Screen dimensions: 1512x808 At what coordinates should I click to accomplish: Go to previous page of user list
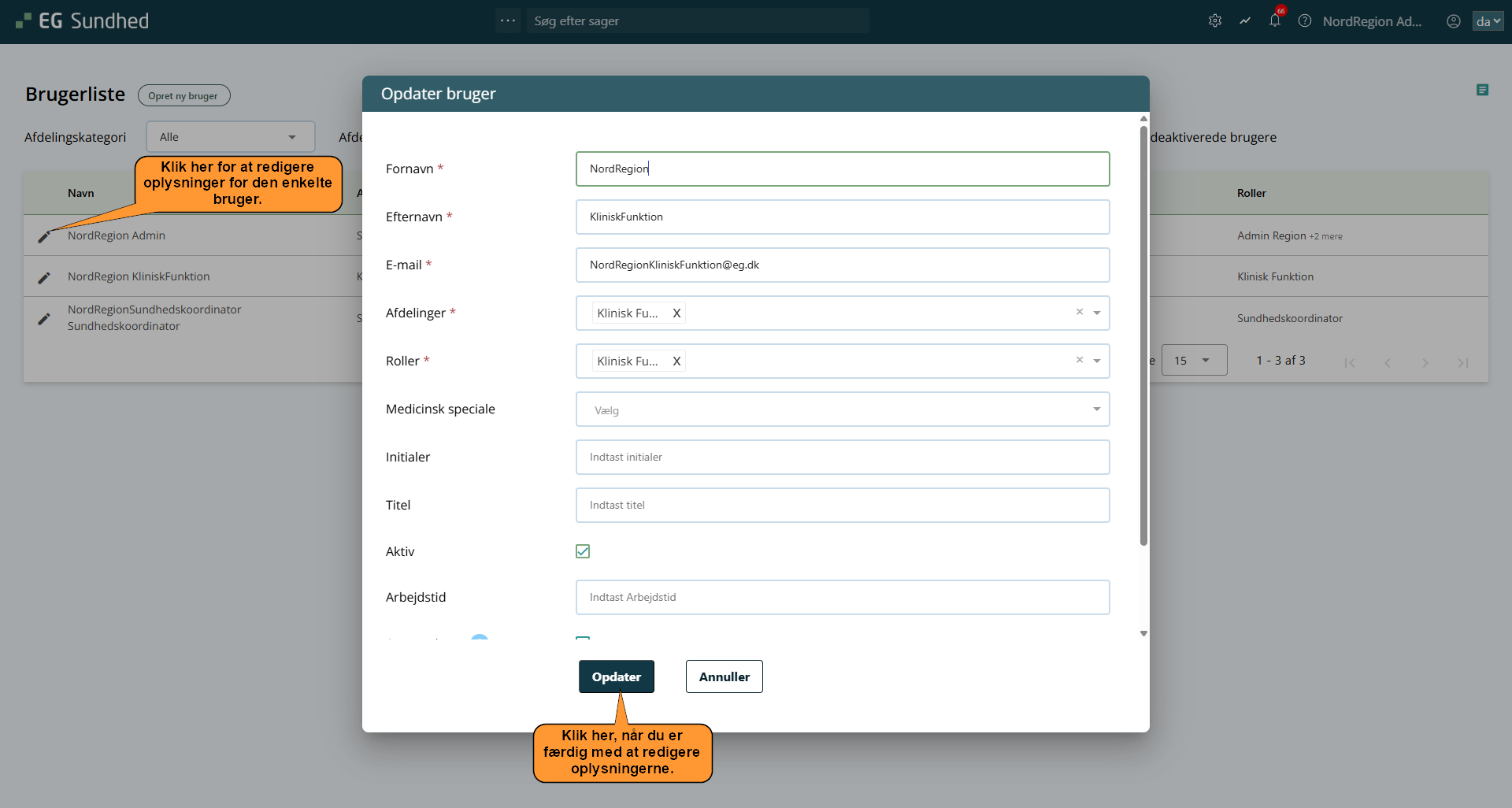[x=1388, y=362]
